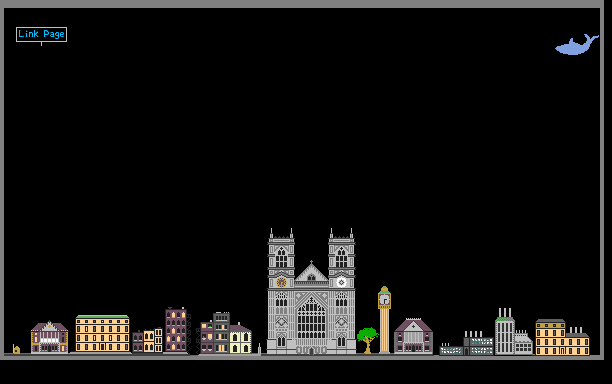
Task: Select the tiny yellow hut at far left
Action: pyautogui.click(x=16, y=349)
